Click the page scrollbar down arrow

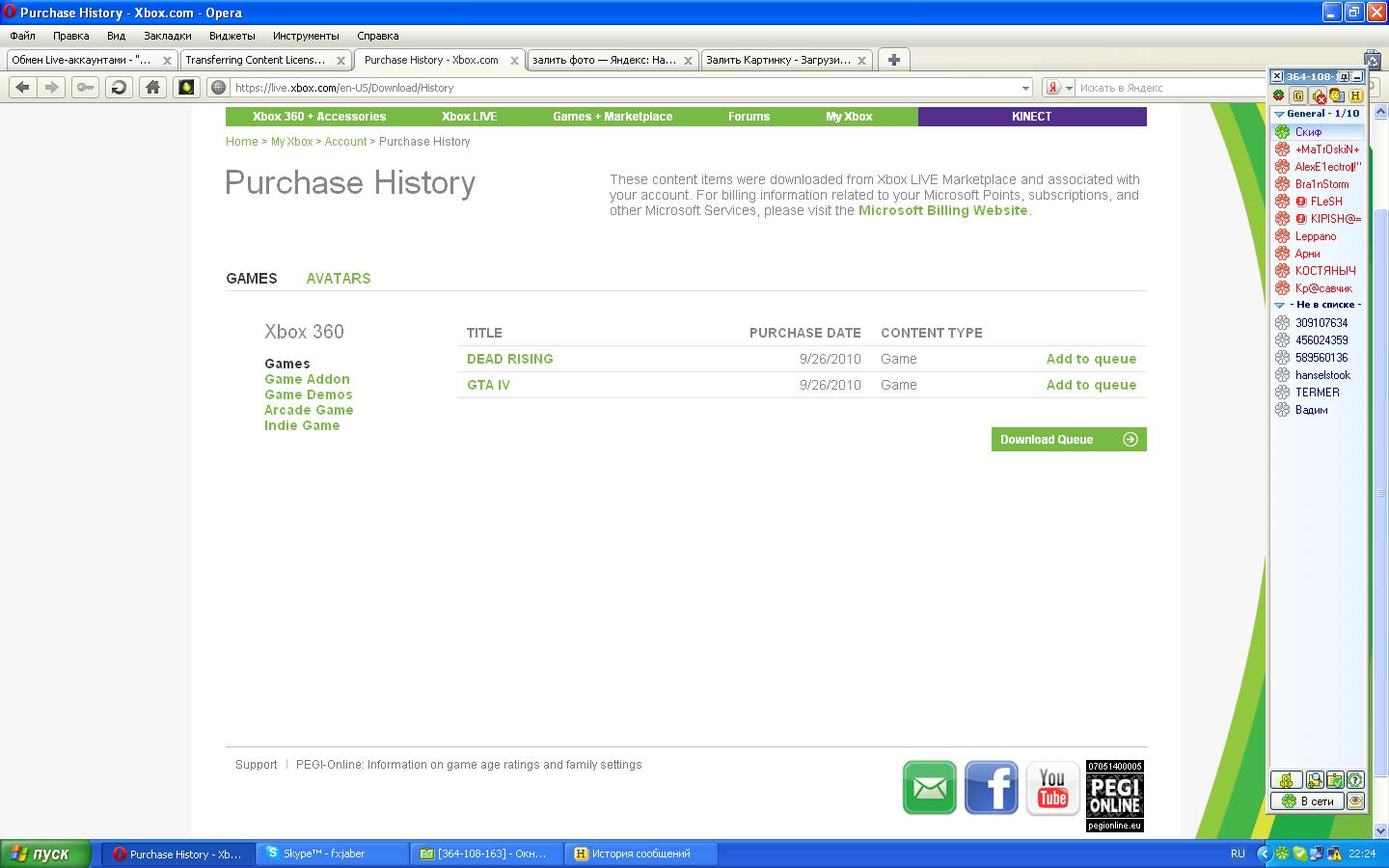tap(1380, 830)
